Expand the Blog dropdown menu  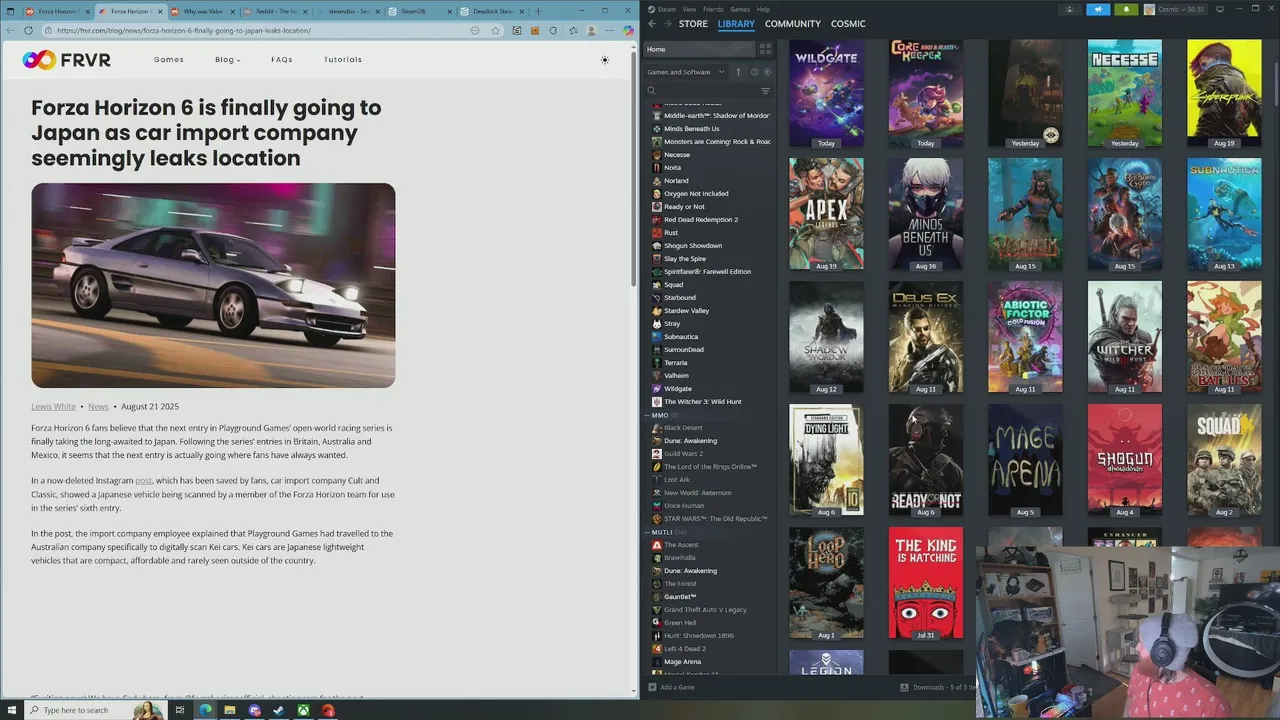(x=228, y=60)
